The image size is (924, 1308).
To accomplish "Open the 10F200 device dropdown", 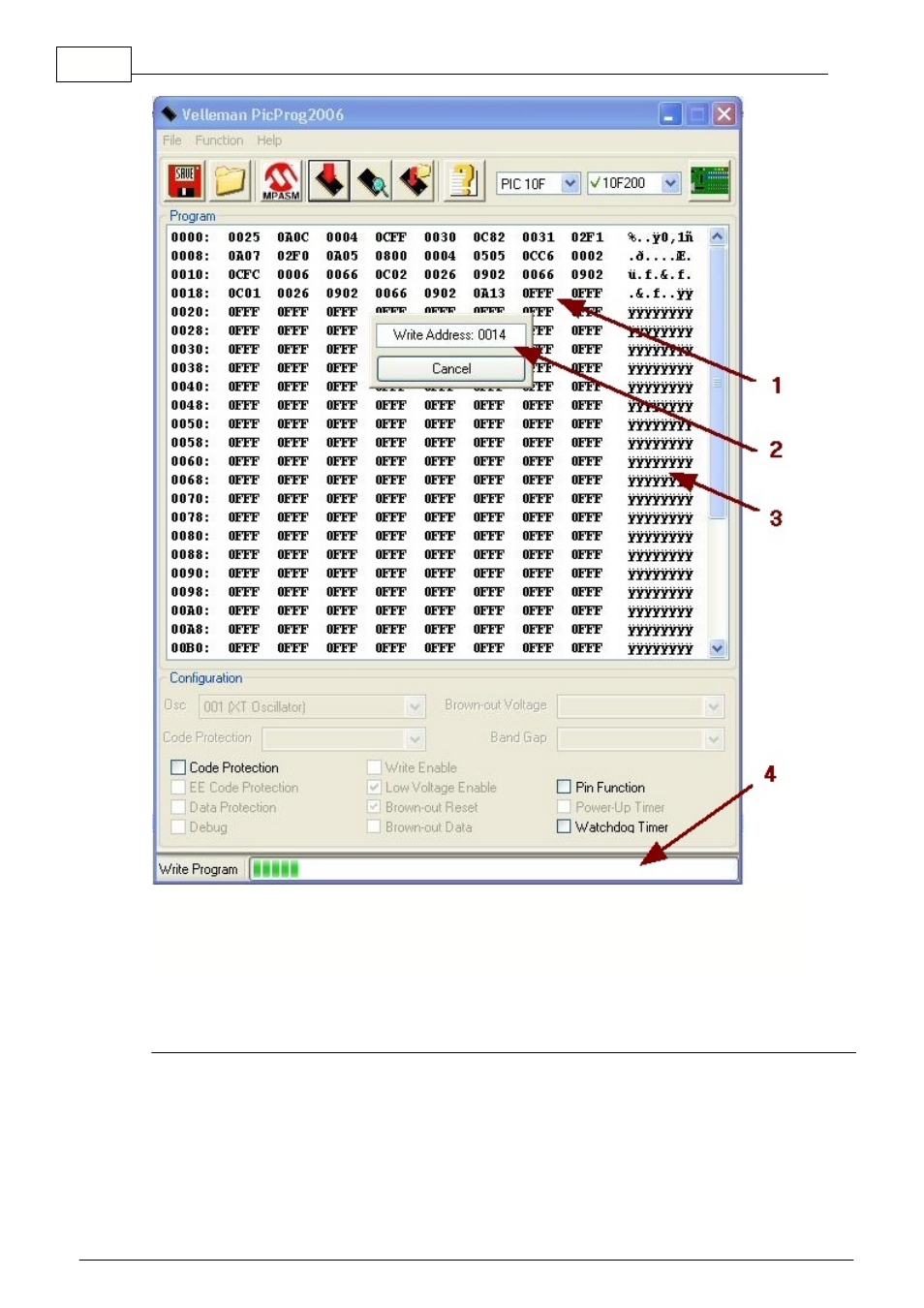I will point(671,183).
